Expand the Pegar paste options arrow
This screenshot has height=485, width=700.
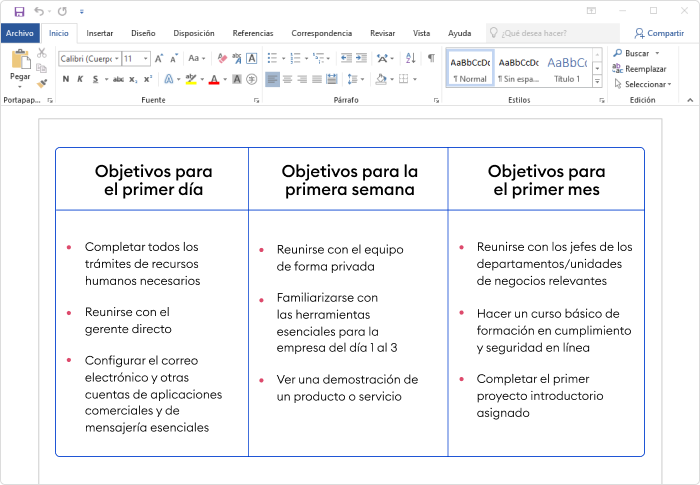[x=20, y=87]
